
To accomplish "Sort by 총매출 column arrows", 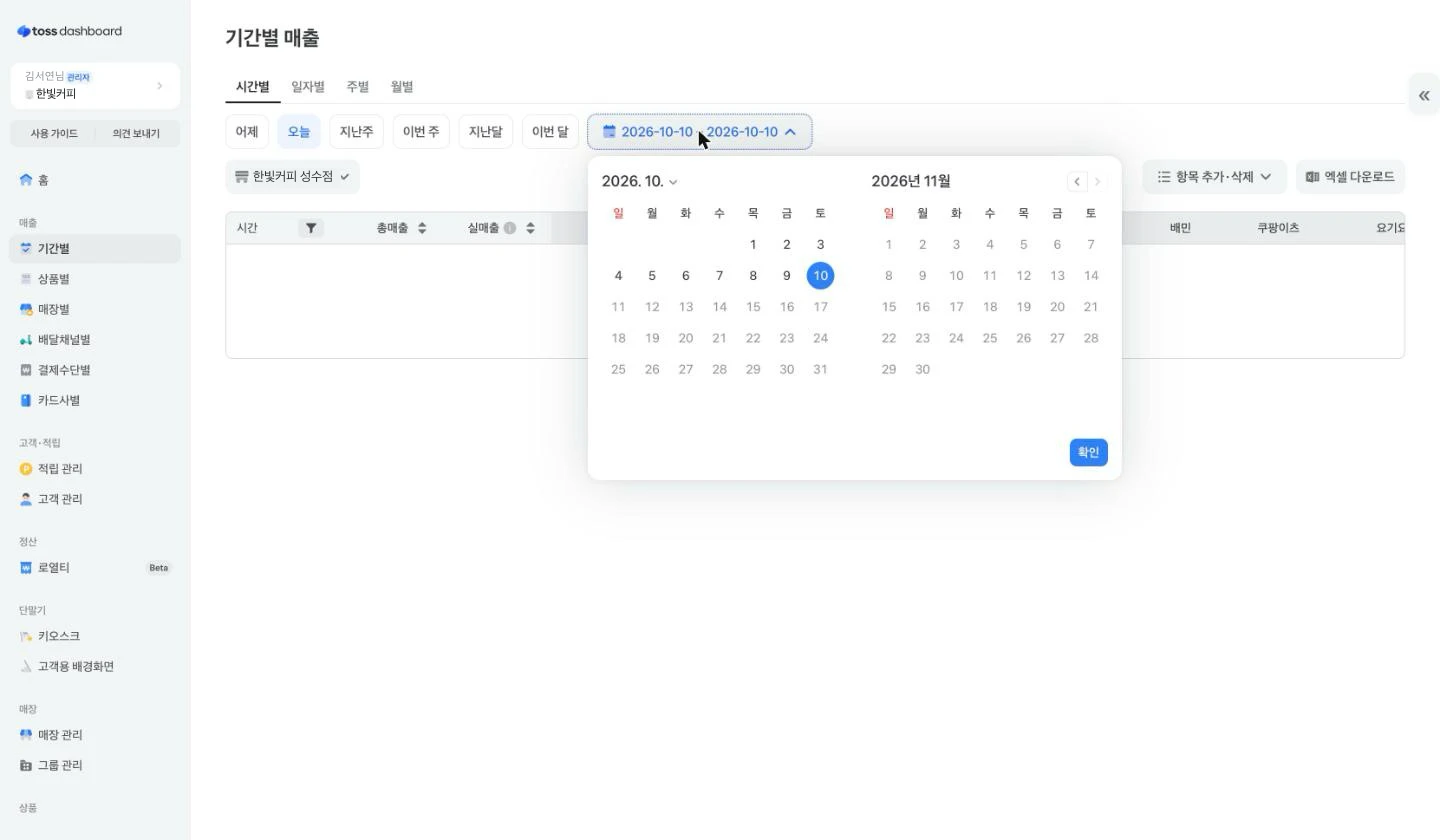I will point(422,228).
